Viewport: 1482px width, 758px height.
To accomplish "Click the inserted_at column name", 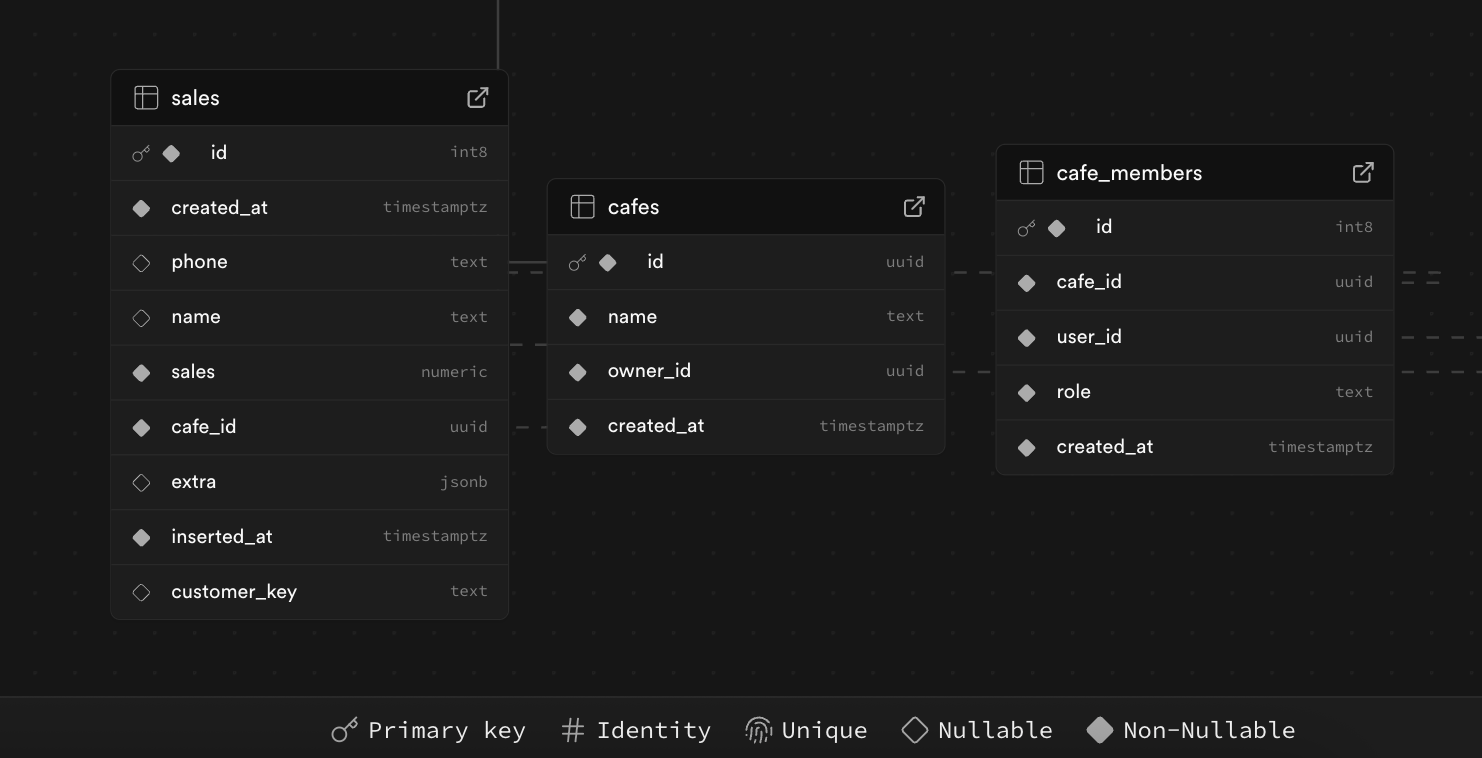I will click(x=222, y=537).
